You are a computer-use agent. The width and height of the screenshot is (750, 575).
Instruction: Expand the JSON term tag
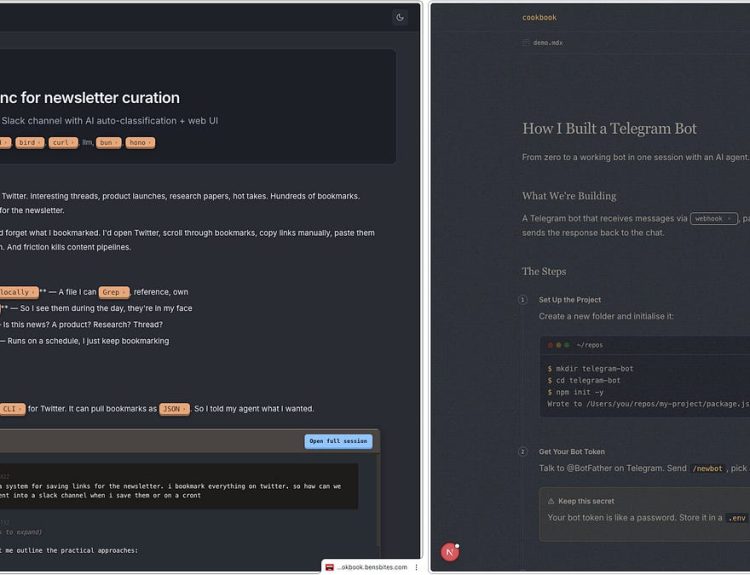coord(174,408)
